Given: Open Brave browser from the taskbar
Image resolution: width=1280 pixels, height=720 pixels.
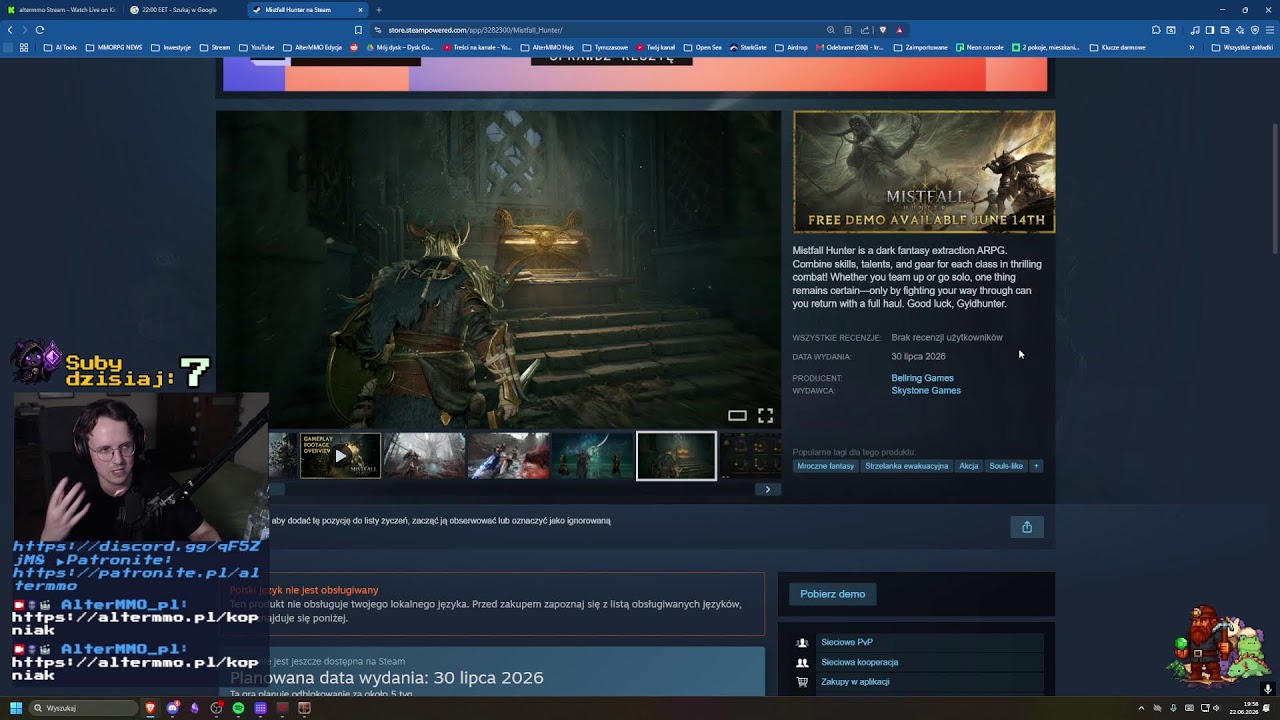Looking at the screenshot, I should [x=150, y=708].
